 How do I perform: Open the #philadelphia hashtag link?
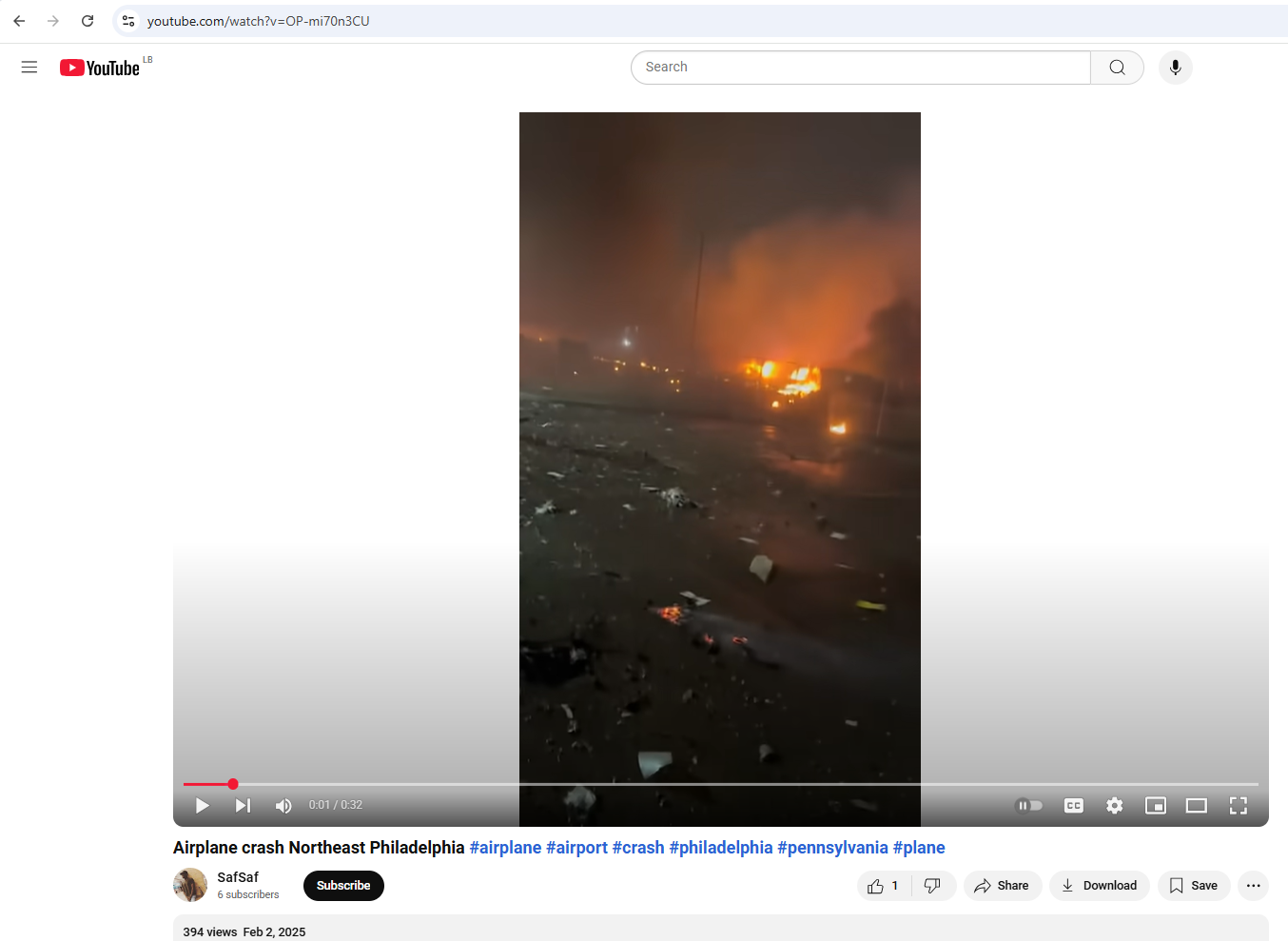coord(720,848)
